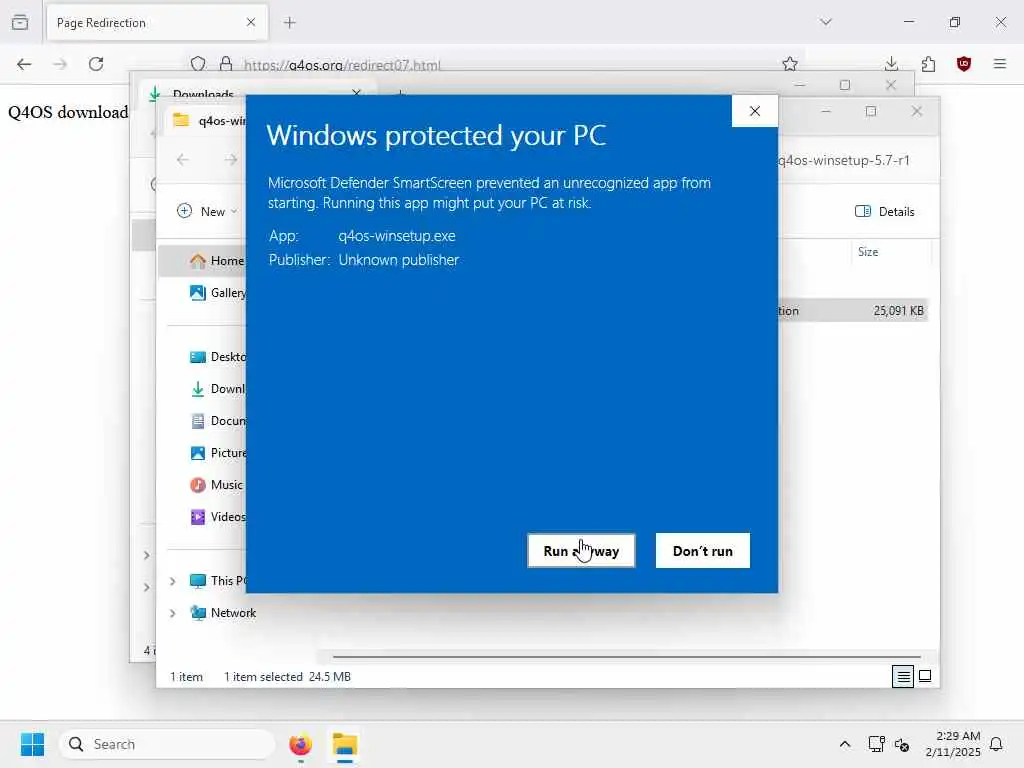The height and width of the screenshot is (768, 1024).
Task: Open uBlock Origin extension icon
Action: pyautogui.click(x=964, y=64)
